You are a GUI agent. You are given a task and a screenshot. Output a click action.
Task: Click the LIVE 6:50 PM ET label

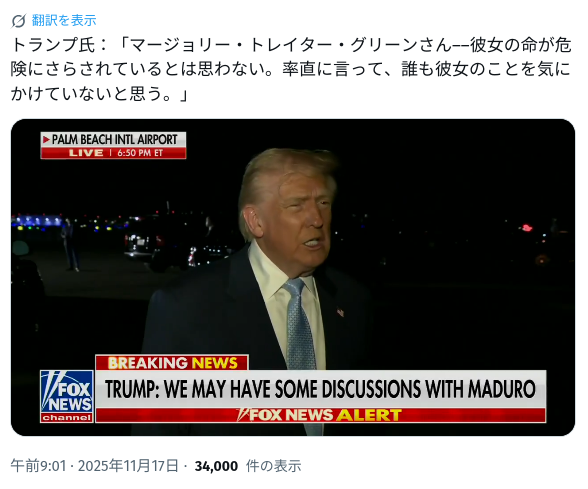[x=113, y=153]
